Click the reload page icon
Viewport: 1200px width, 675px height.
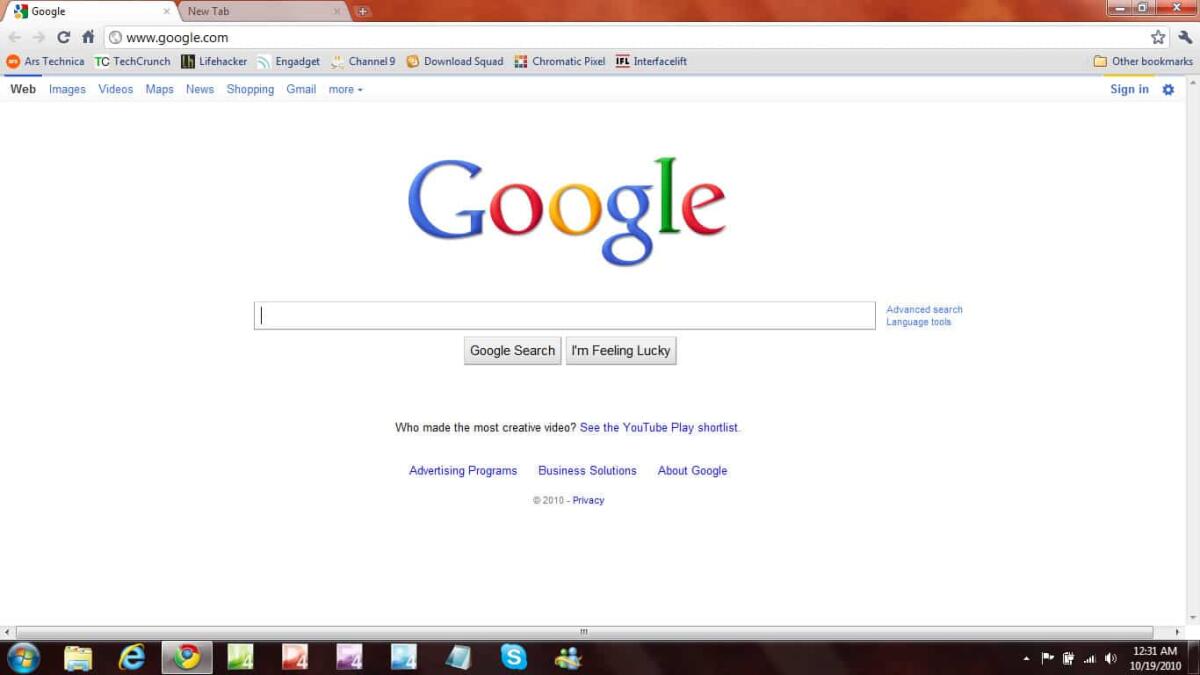63,36
